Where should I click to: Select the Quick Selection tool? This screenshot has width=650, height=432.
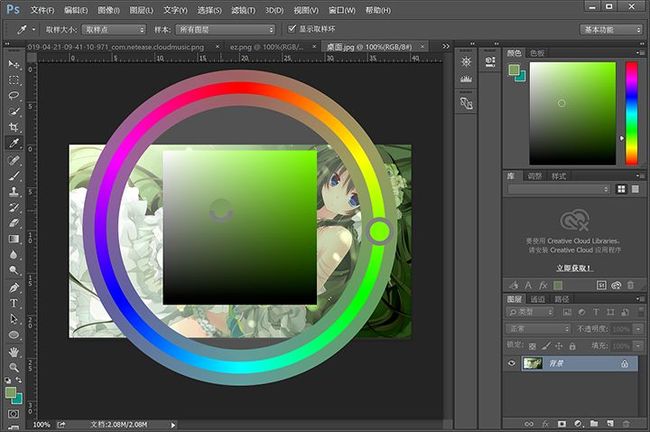pos(14,112)
